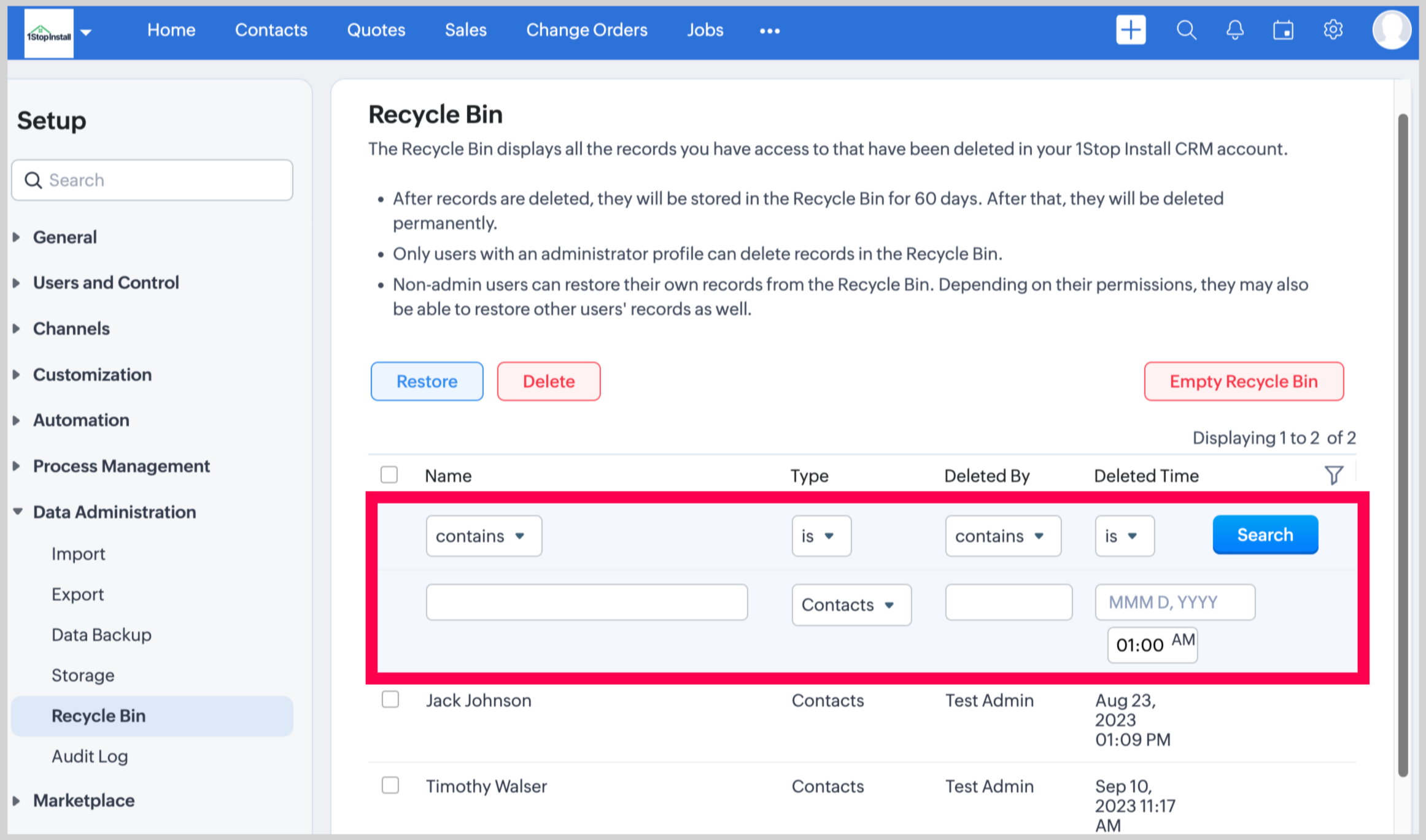Check the select-all checkbox by Name
Screen dimensions: 1426x840
point(389,475)
